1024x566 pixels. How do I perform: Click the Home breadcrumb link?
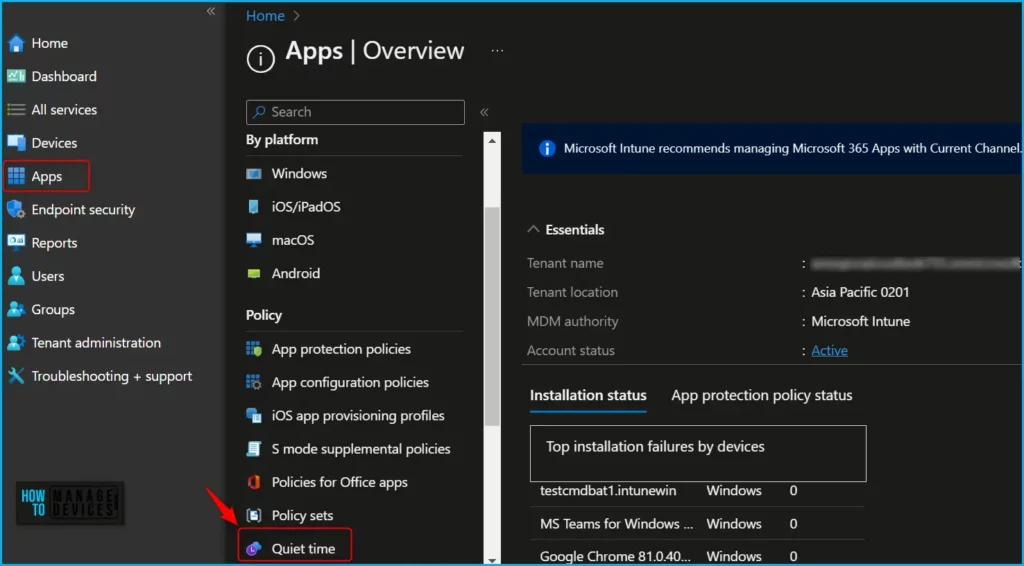(x=265, y=16)
